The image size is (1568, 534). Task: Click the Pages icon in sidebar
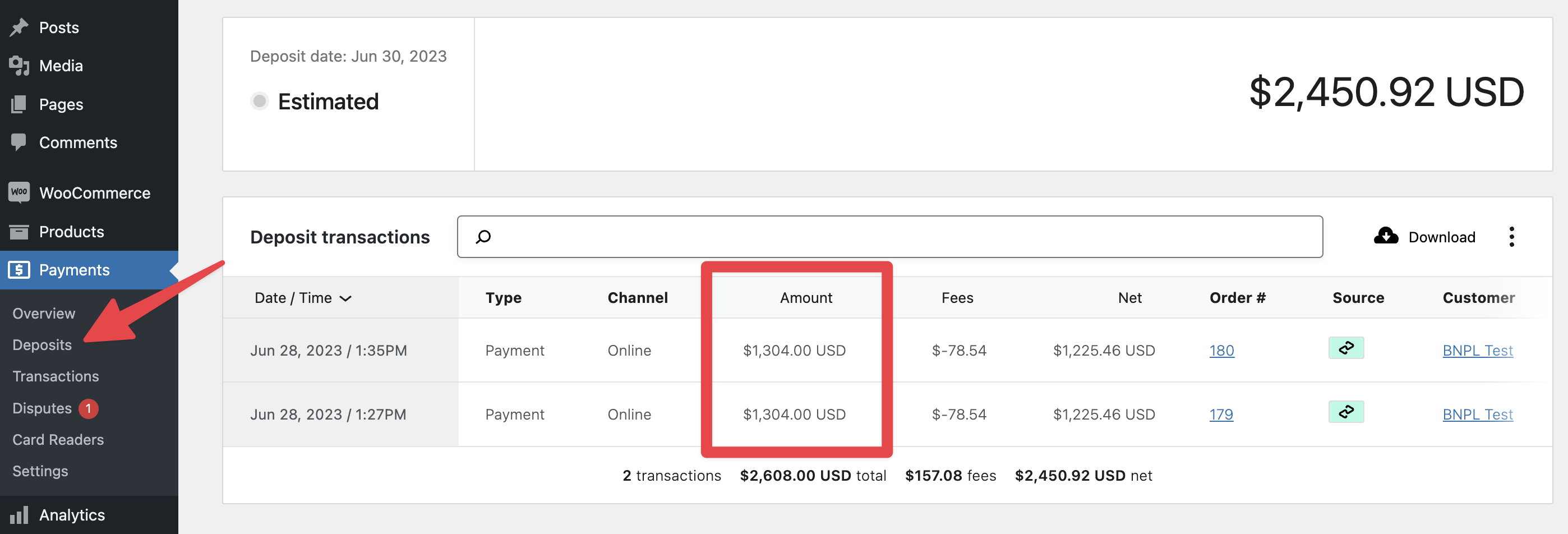[19, 104]
